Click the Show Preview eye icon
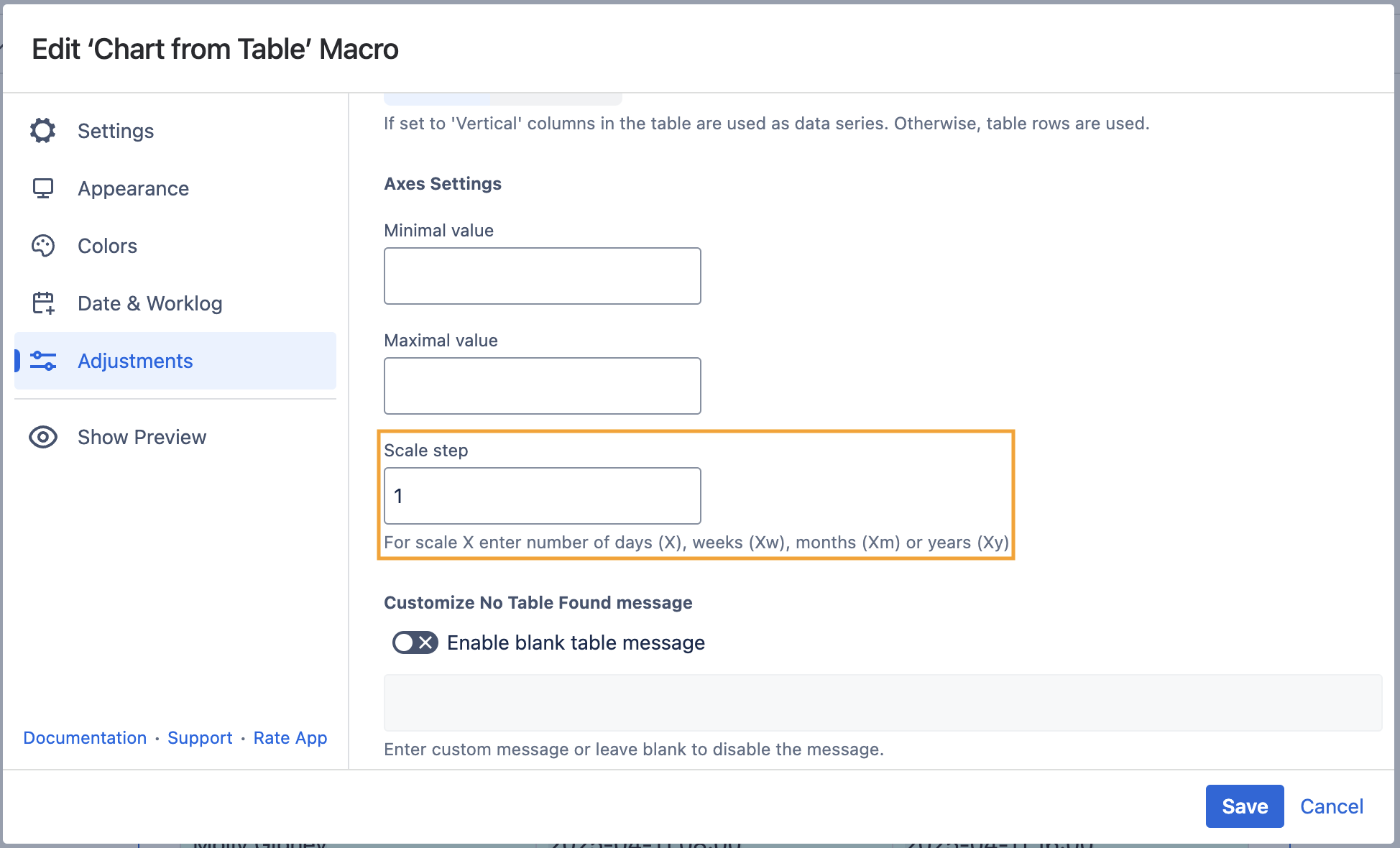This screenshot has height=848, width=1400. point(43,437)
